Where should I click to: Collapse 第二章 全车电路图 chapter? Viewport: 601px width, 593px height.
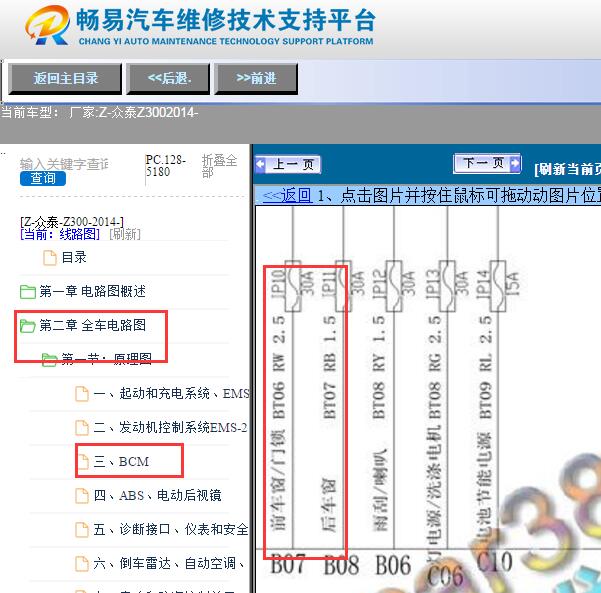pyautogui.click(x=92, y=325)
